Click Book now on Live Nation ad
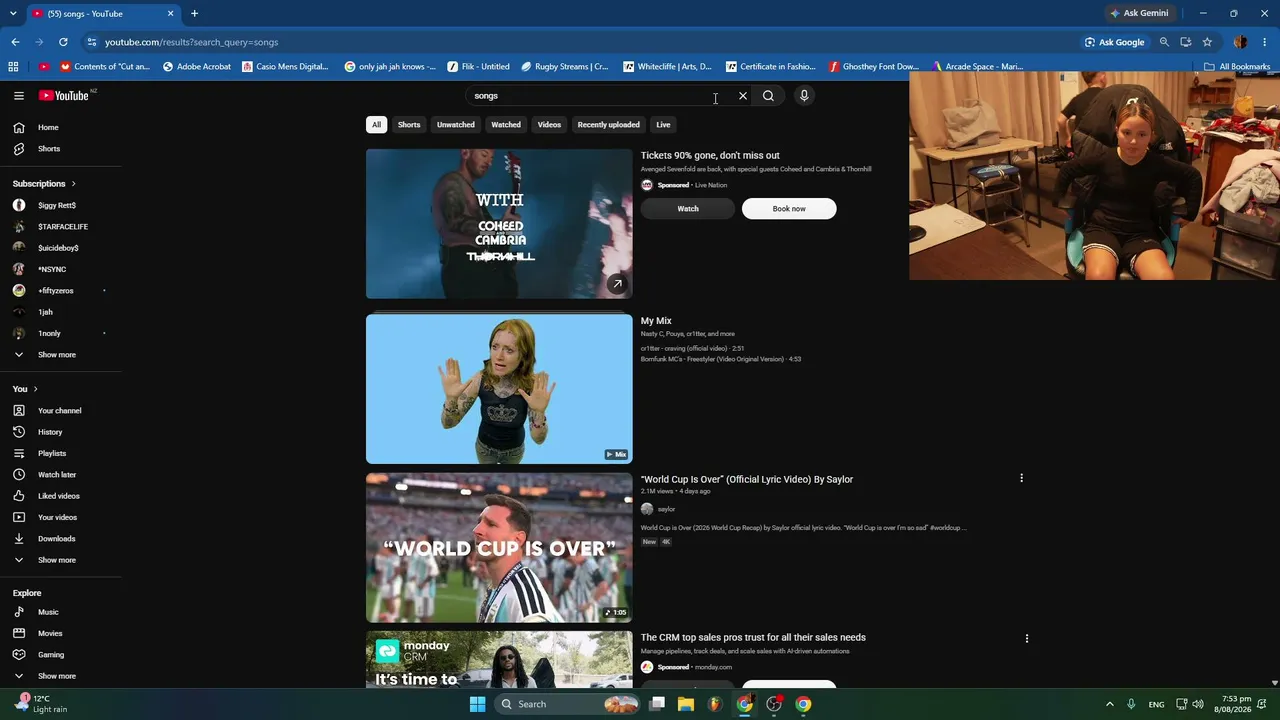 pos(789,209)
